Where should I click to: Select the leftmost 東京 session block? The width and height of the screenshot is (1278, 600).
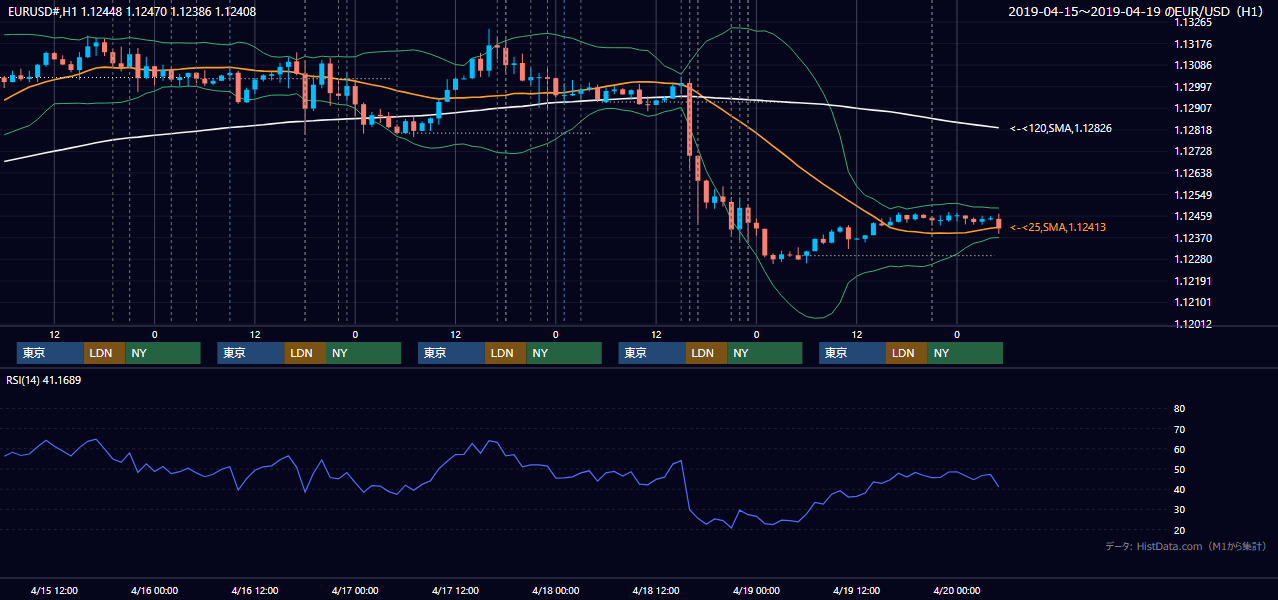tap(51, 353)
